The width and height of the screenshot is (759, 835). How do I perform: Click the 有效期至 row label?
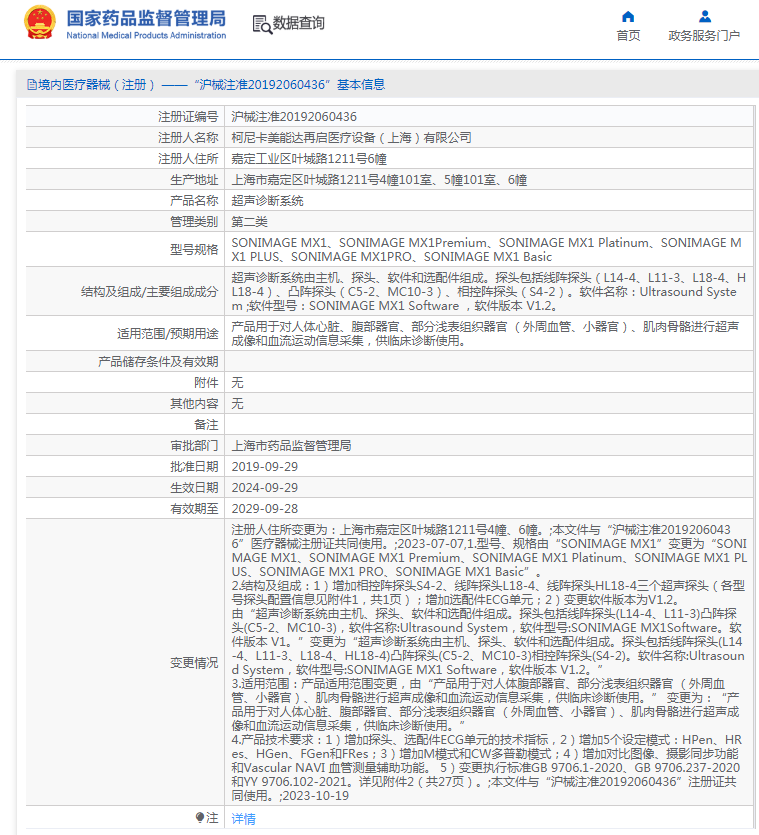pos(194,509)
